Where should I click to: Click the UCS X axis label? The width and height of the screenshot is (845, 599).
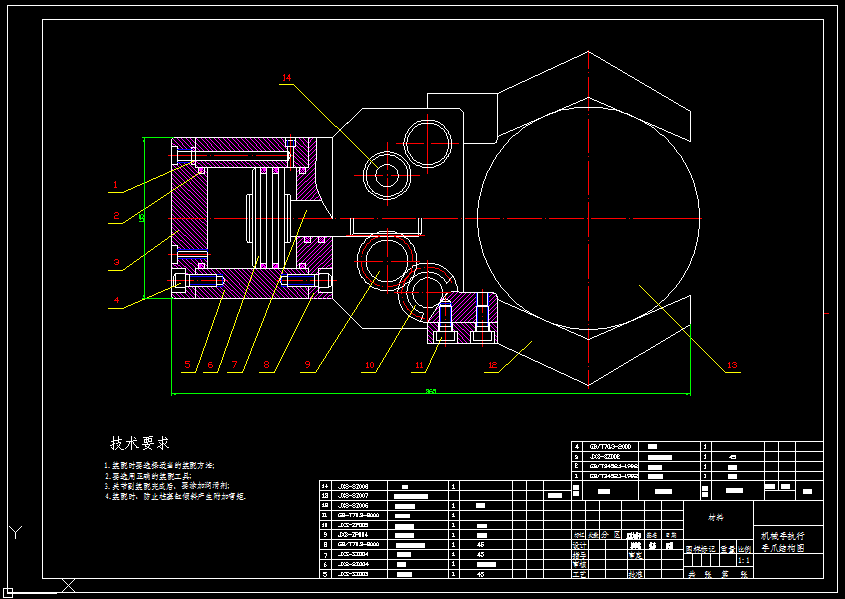click(68, 585)
